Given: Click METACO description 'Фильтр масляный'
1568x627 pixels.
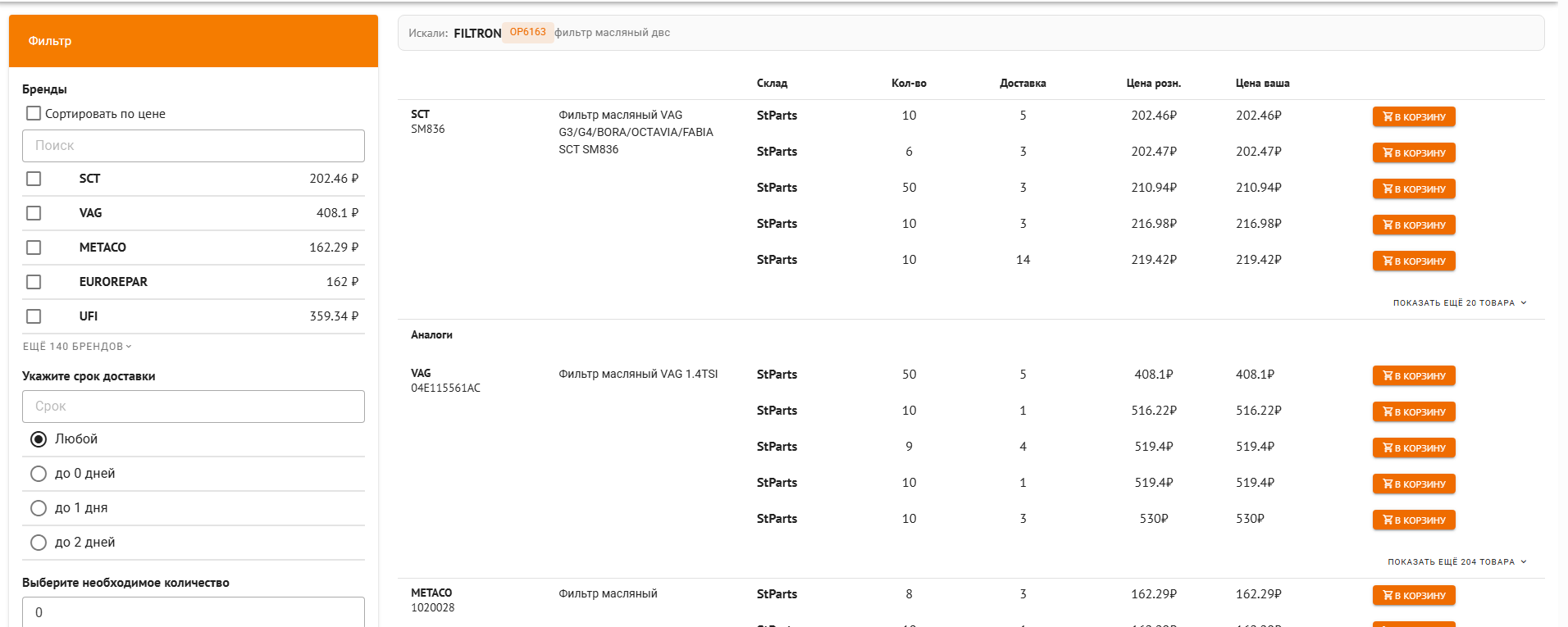Looking at the screenshot, I should [x=608, y=593].
